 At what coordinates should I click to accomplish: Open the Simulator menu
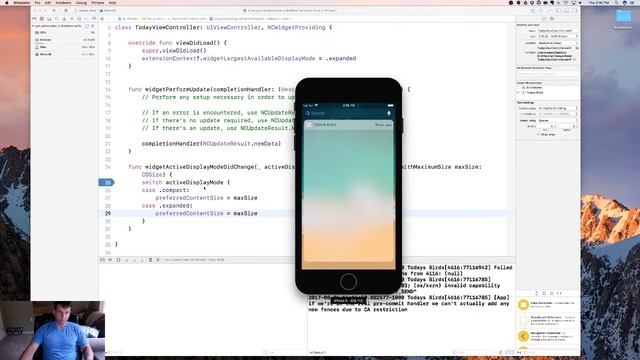point(22,2)
